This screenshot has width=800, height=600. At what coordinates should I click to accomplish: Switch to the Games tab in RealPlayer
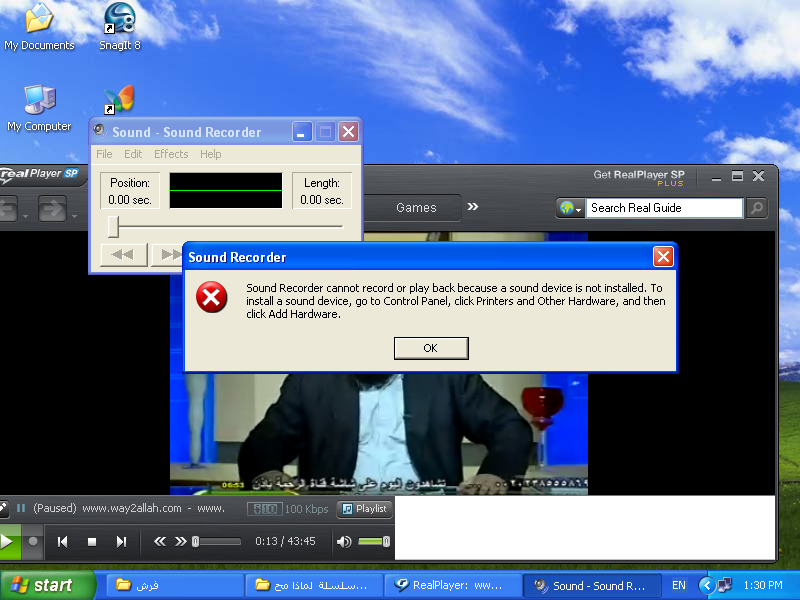[x=416, y=208]
